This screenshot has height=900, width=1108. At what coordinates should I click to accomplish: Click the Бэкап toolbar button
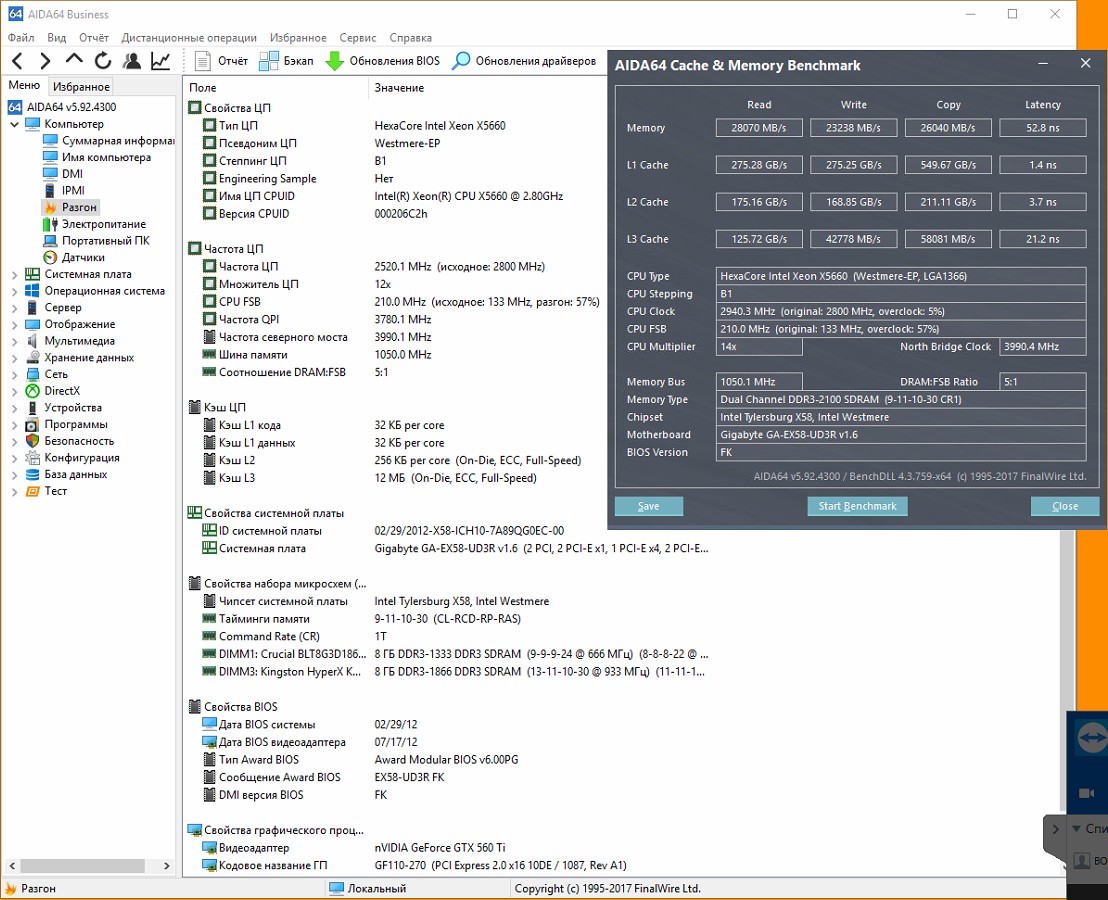(286, 61)
